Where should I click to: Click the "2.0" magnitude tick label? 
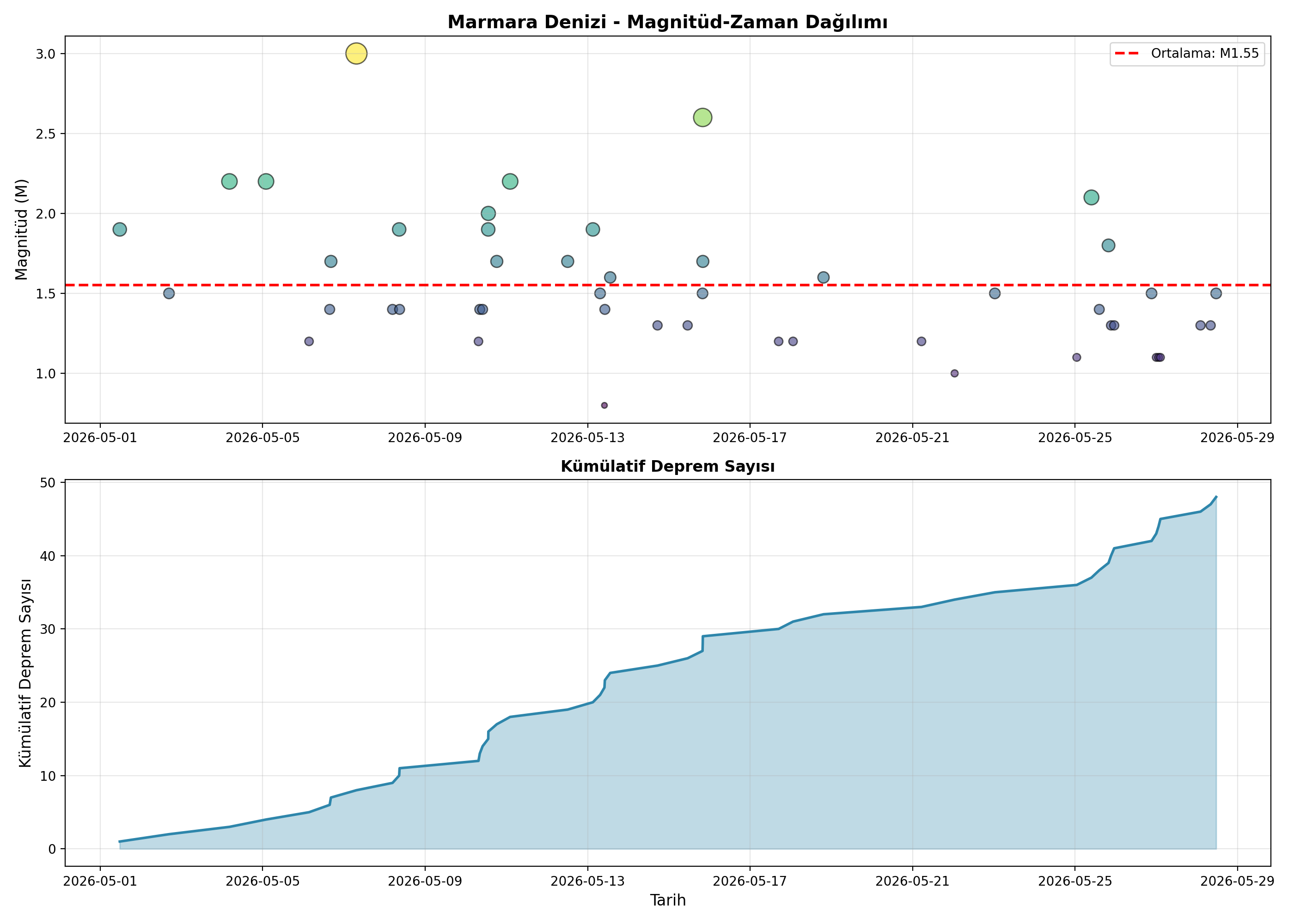(x=47, y=214)
